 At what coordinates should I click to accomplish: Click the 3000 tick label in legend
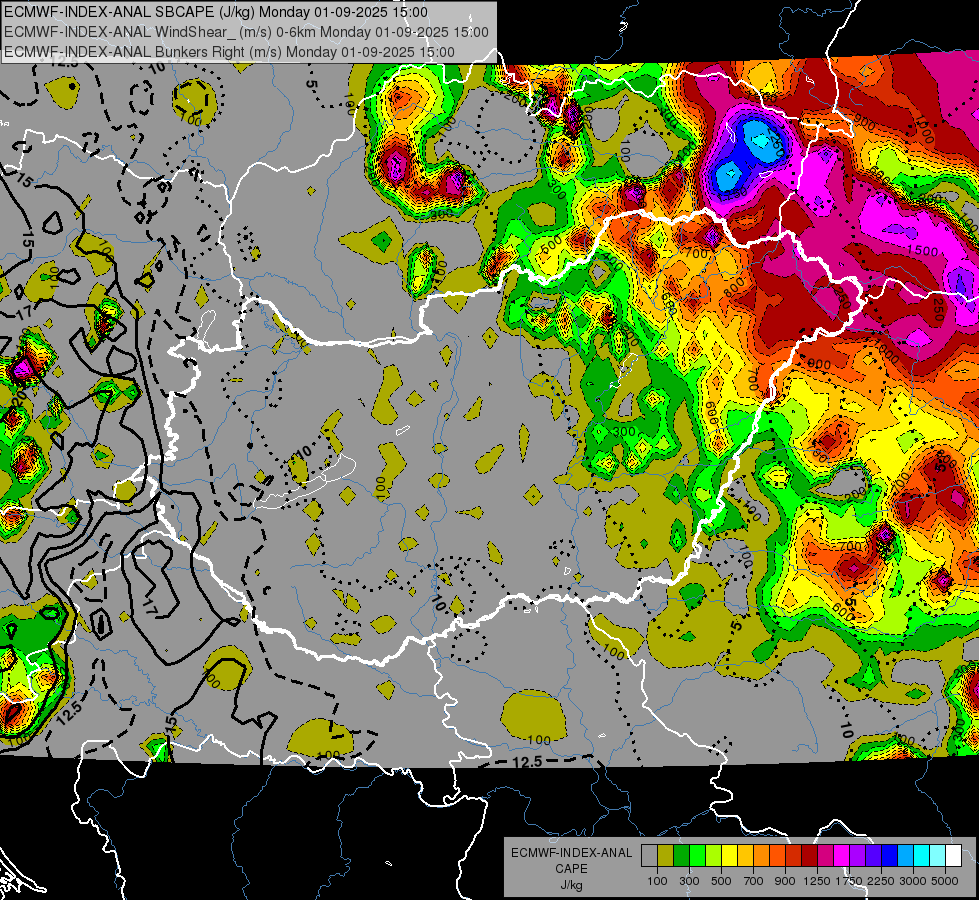[913, 881]
